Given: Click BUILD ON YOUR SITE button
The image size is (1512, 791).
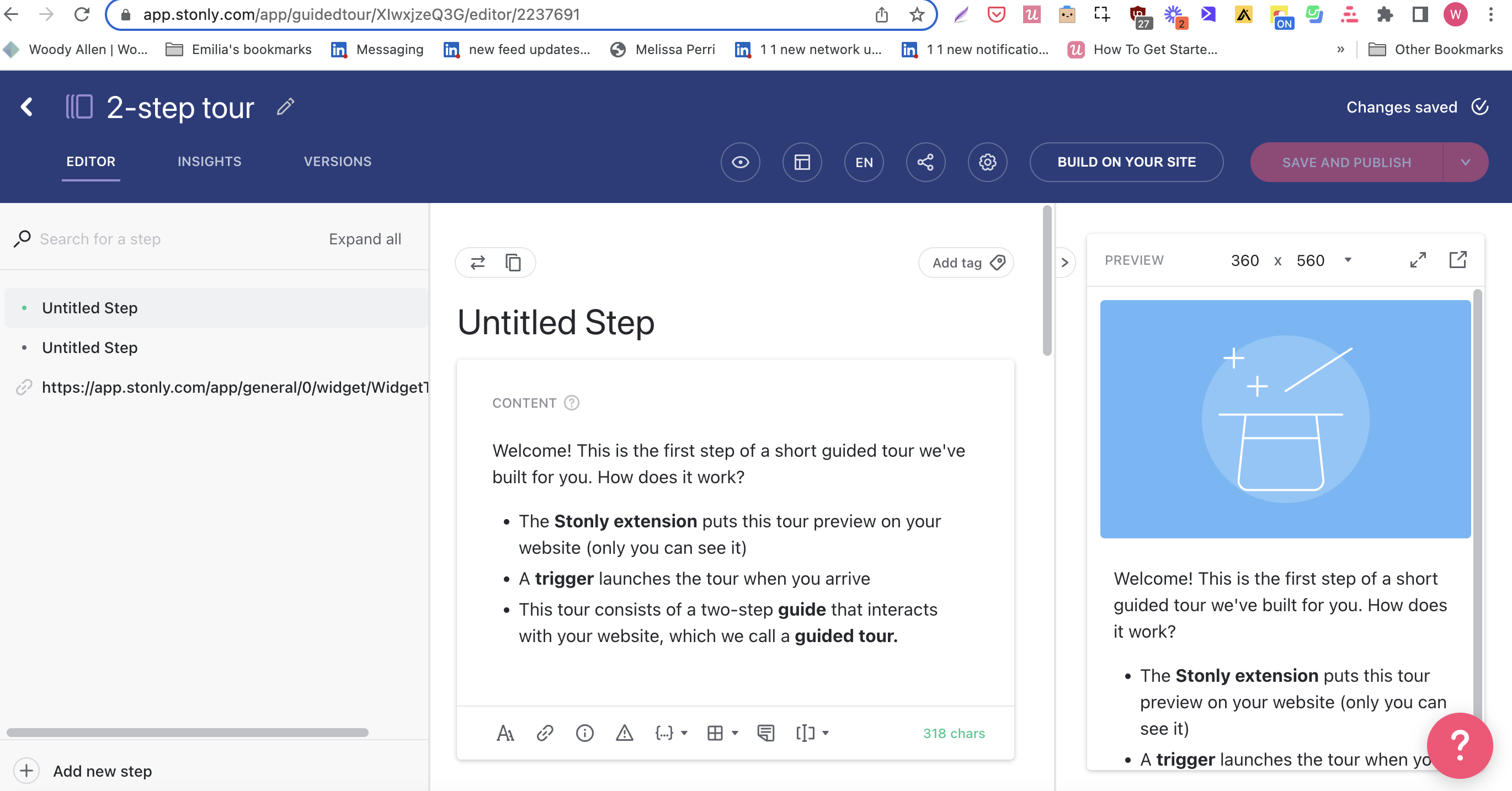Looking at the screenshot, I should pyautogui.click(x=1126, y=161).
